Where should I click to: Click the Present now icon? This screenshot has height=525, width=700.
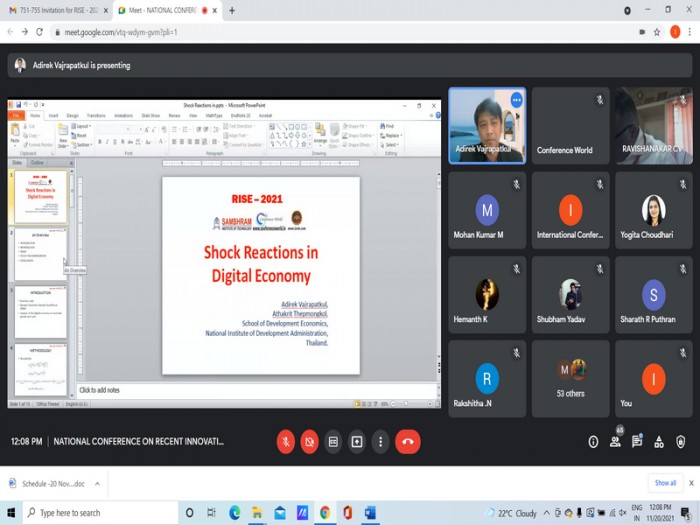357,441
